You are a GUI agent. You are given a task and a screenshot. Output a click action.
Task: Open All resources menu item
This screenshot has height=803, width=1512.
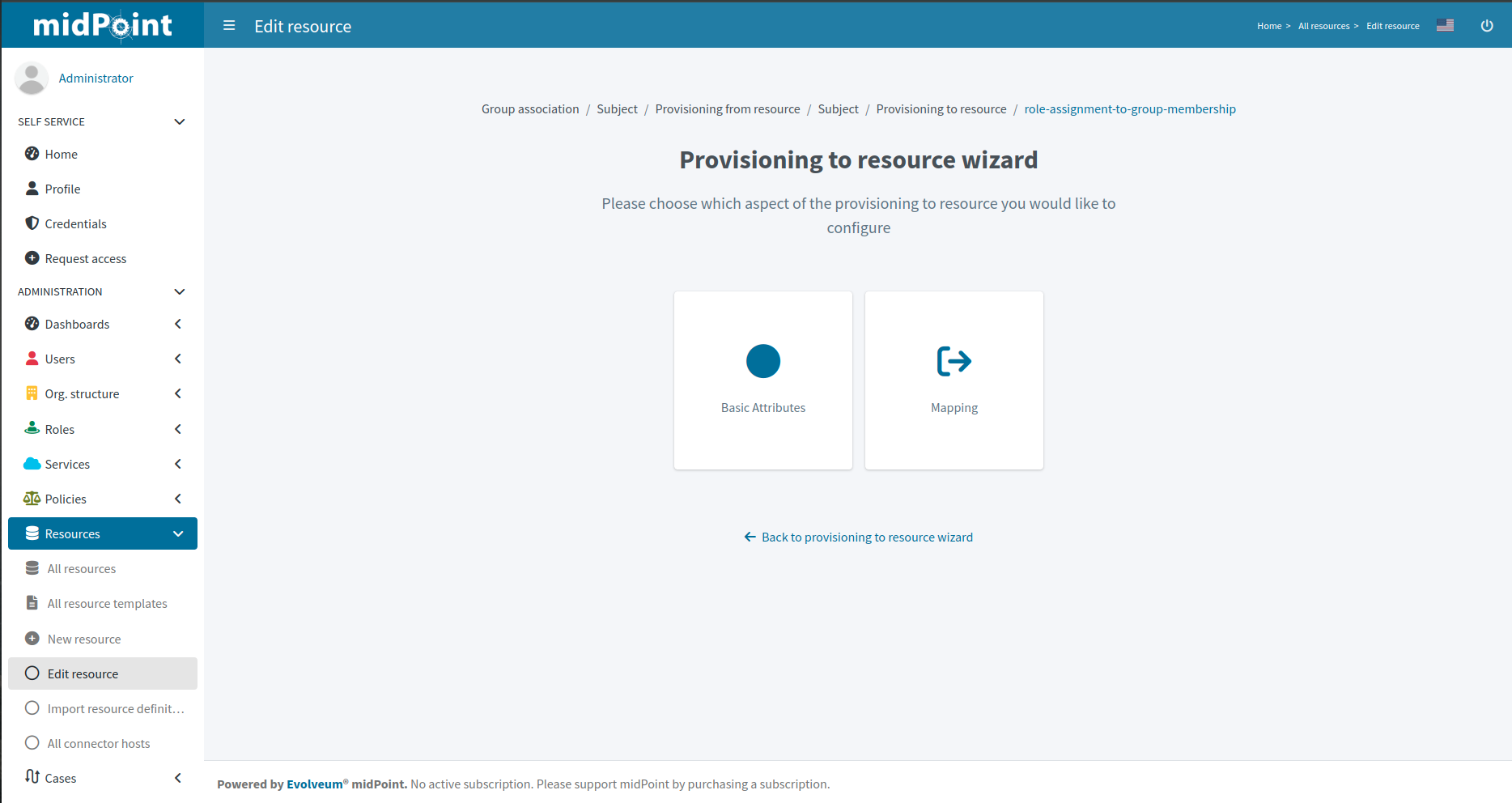[82, 569]
